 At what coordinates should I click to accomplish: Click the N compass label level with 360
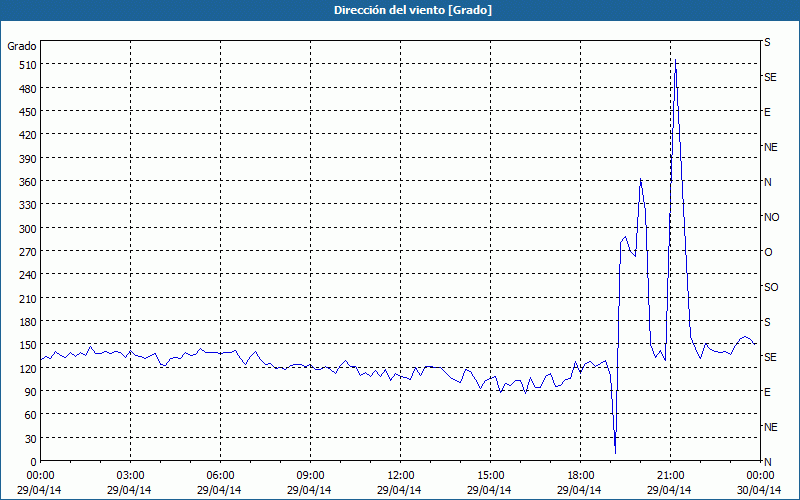point(768,182)
